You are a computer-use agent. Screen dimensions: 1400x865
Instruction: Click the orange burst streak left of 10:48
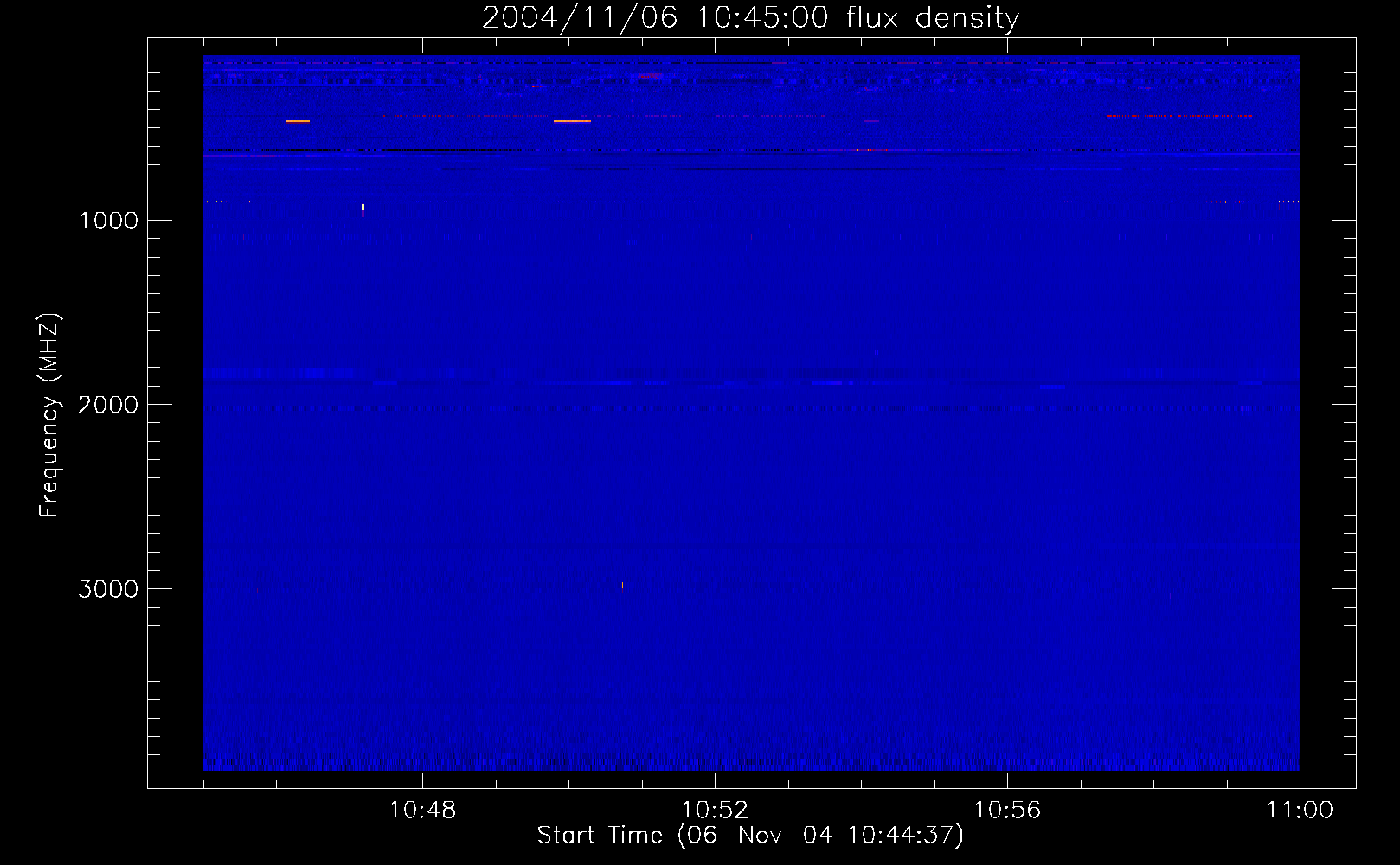tap(298, 121)
